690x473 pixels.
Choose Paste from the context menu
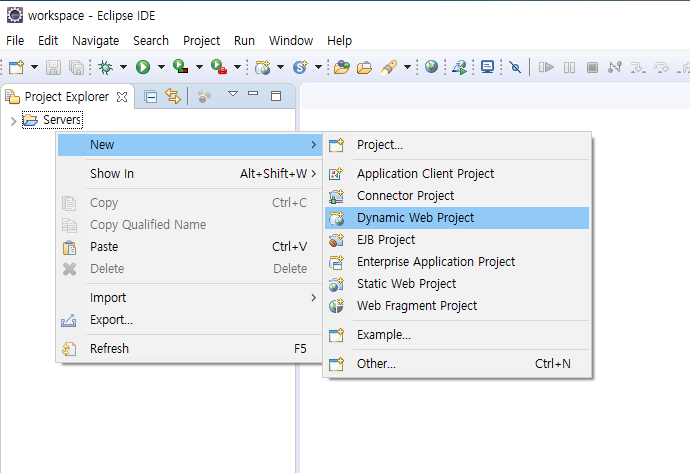coord(190,247)
